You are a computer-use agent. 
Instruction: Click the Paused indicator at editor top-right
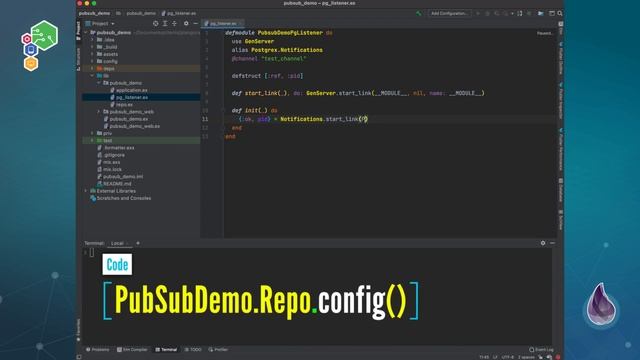coord(544,33)
